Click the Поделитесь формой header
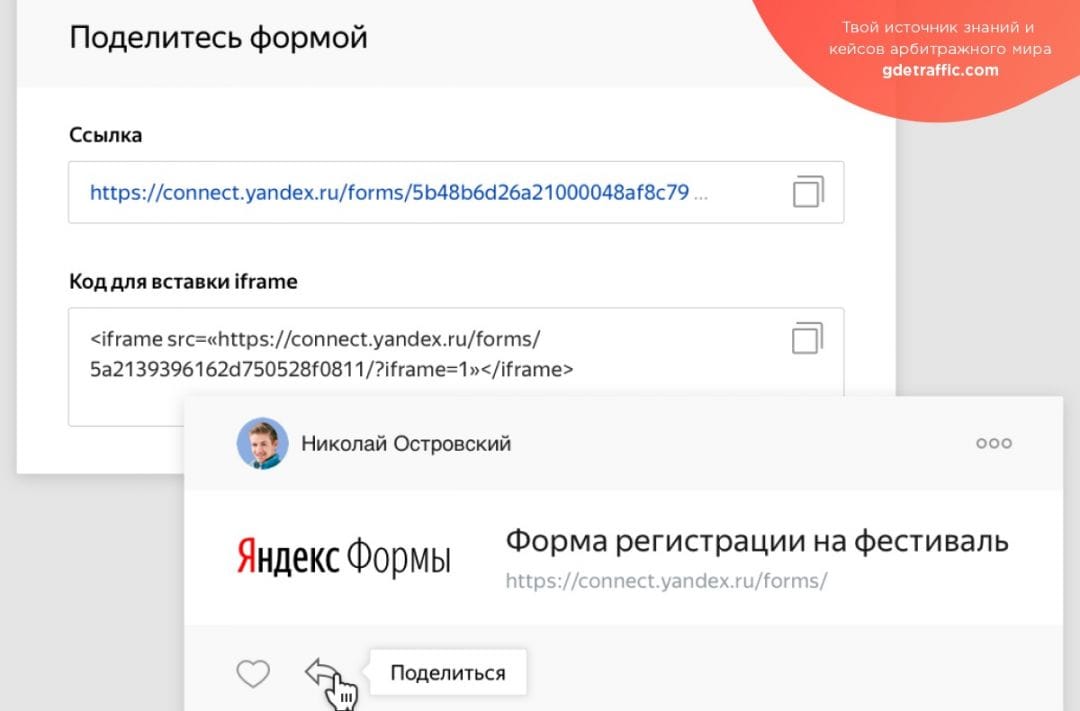This screenshot has height=711, width=1080. tap(218, 37)
